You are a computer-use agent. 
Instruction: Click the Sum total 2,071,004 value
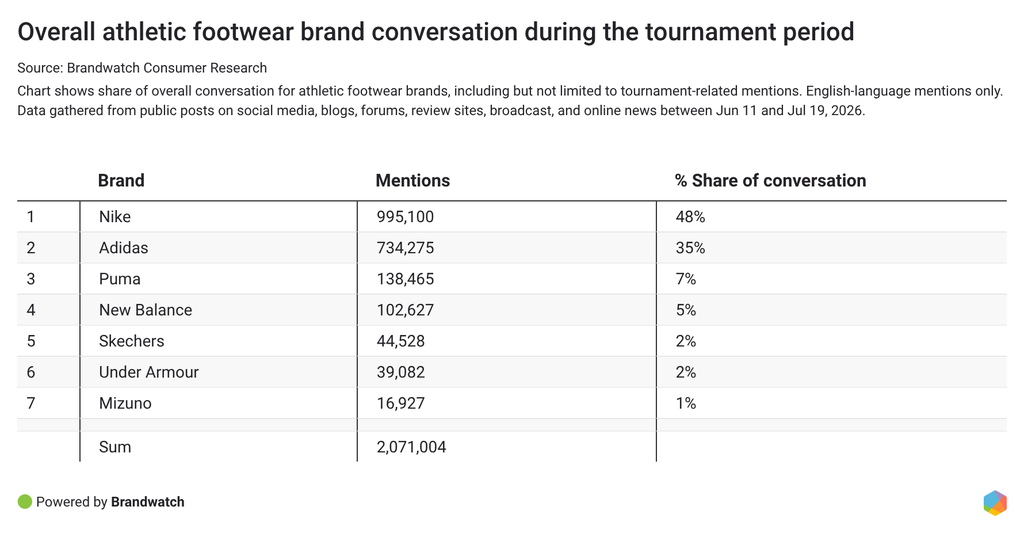pyautogui.click(x=411, y=447)
